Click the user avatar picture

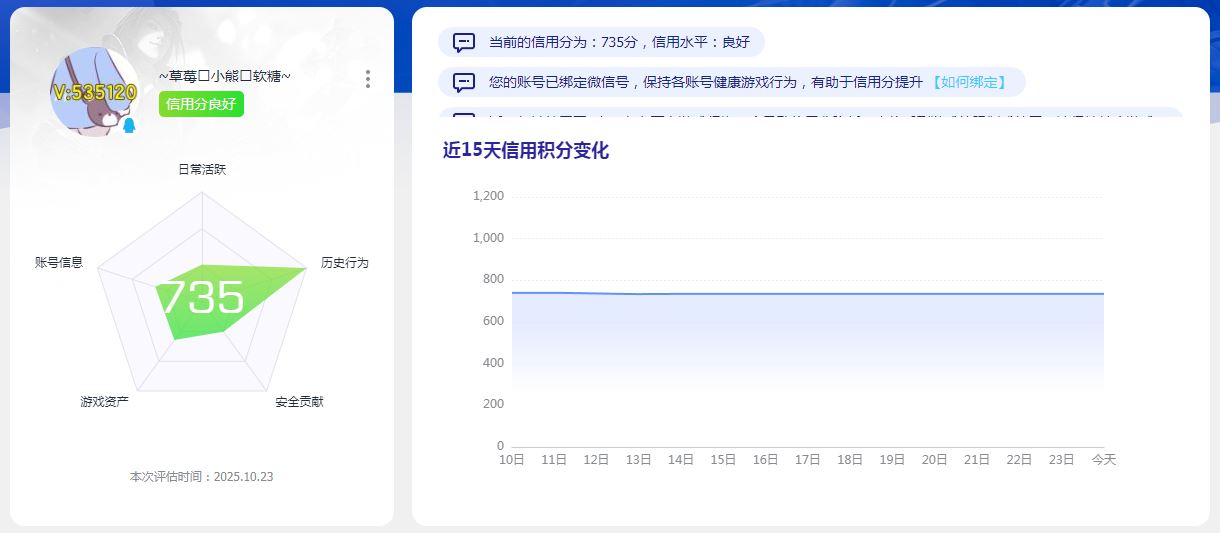pyautogui.click(x=94, y=91)
